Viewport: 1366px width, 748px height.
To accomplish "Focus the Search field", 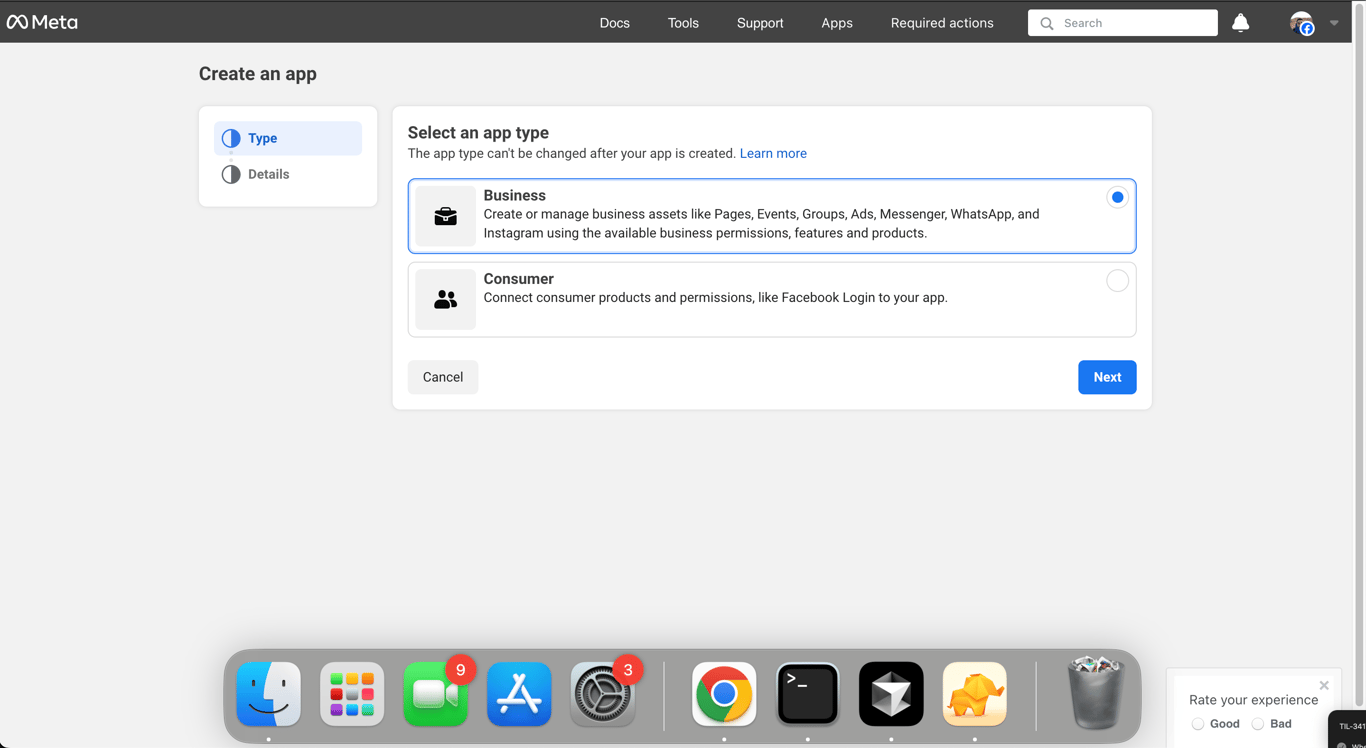I will point(1122,23).
